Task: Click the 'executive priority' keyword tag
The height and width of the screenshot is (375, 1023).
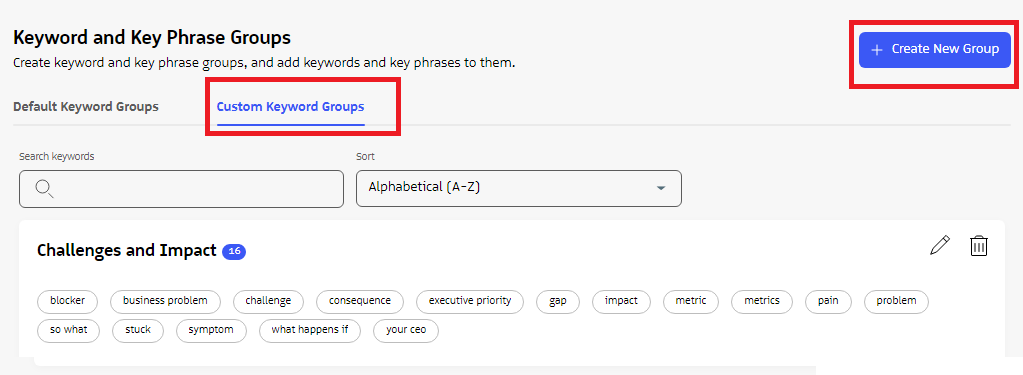Action: [470, 301]
